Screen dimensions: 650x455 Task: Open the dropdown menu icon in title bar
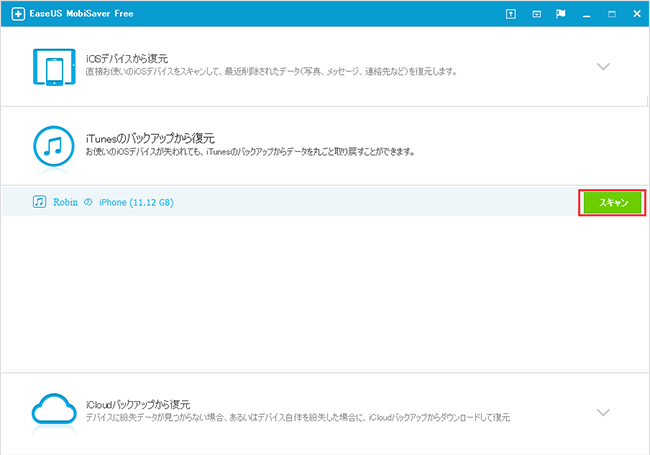pos(536,14)
